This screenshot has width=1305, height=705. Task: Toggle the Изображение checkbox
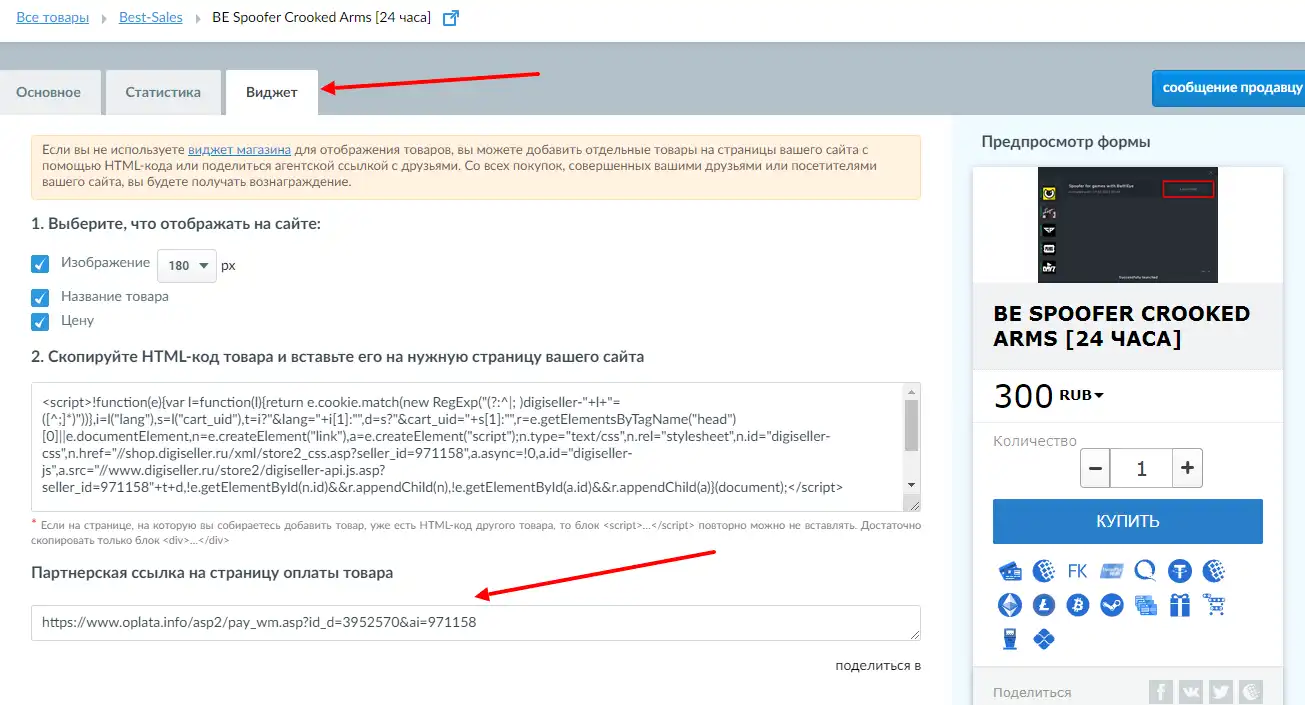tap(40, 264)
